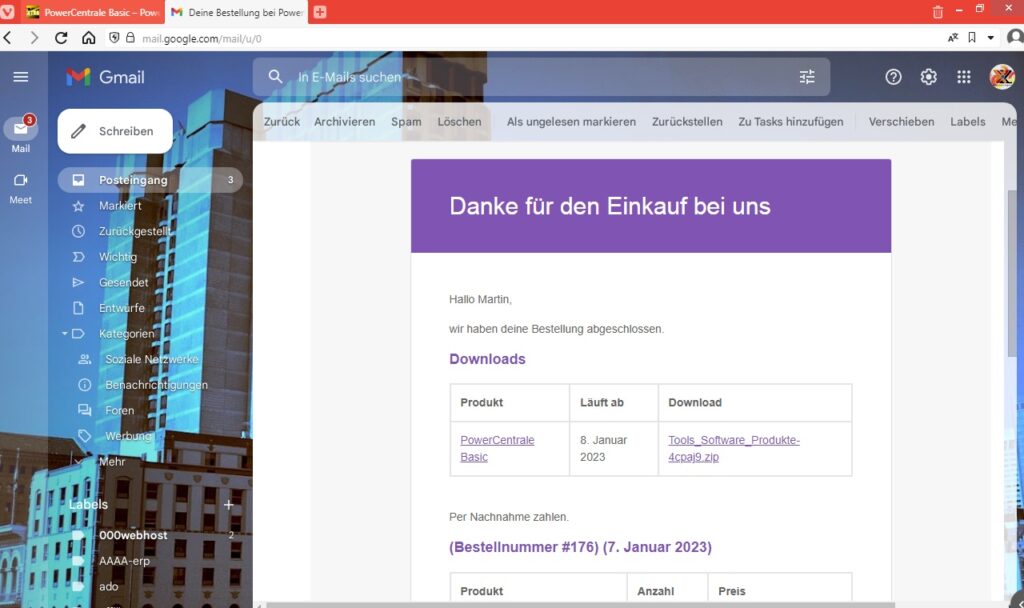Click Zu Tasks hinzufügen
The image size is (1024, 608).
[x=791, y=121]
